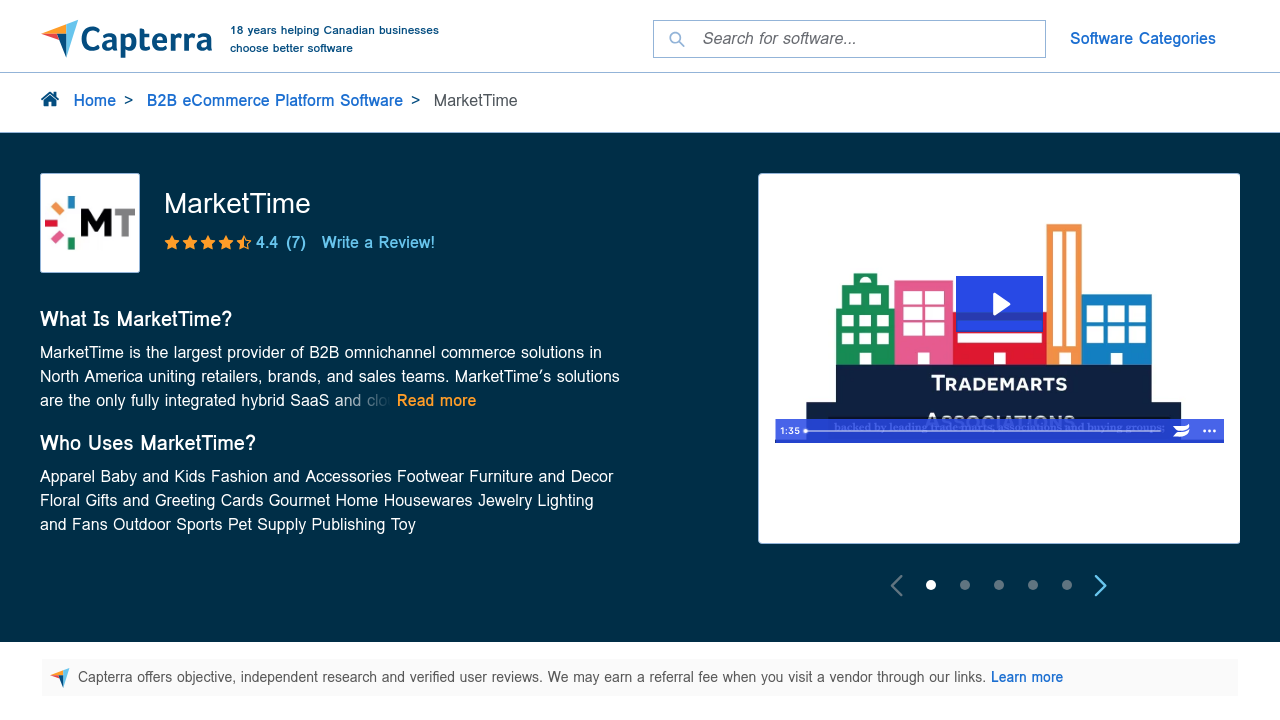The width and height of the screenshot is (1280, 720).
Task: Click the 1:35 video time label
Action: coord(790,431)
